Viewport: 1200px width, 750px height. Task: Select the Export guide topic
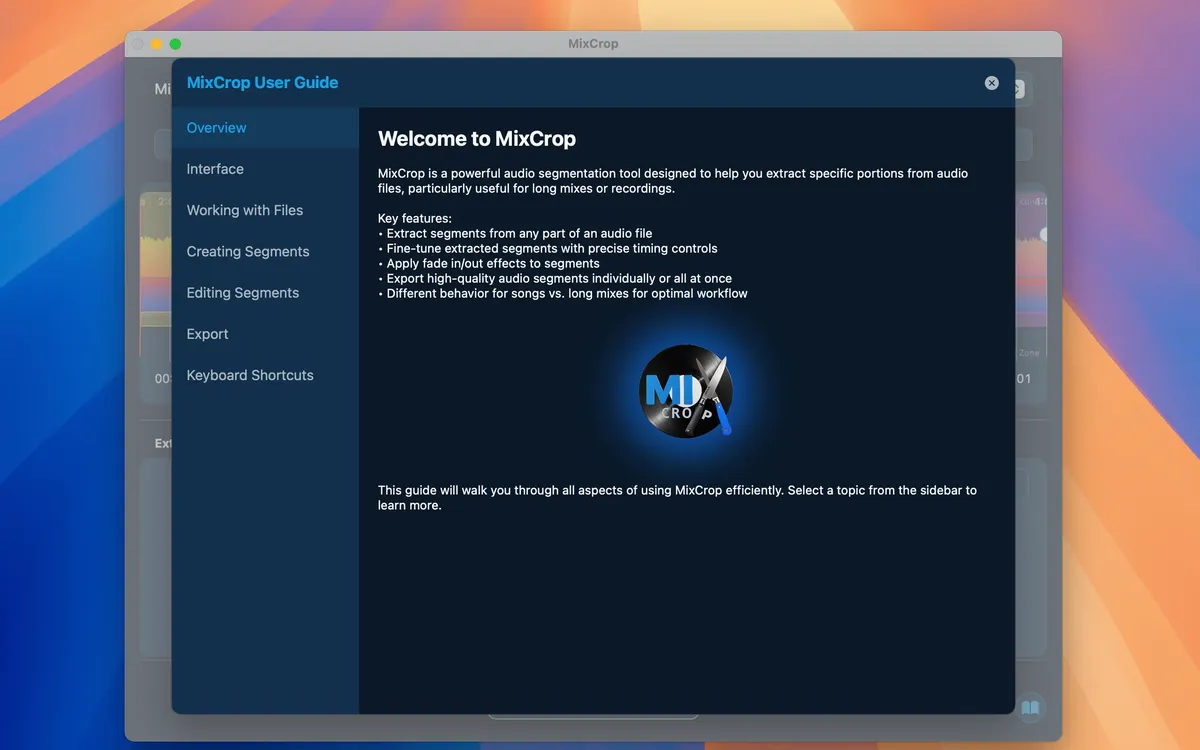coord(207,334)
